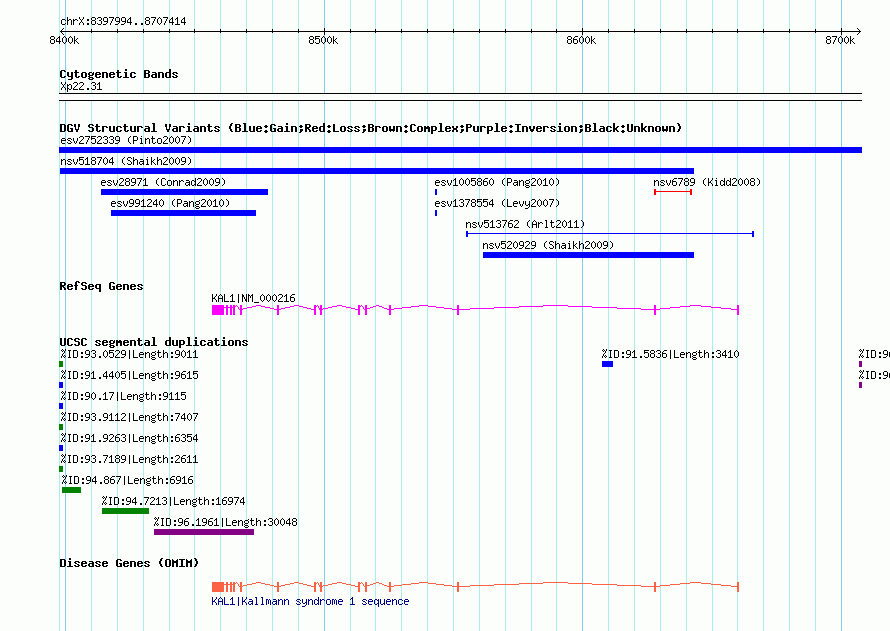Screen dimensions: 890x631
Task: Click the esv2752339 (Pinto2007) variant bar
Action: [460, 150]
